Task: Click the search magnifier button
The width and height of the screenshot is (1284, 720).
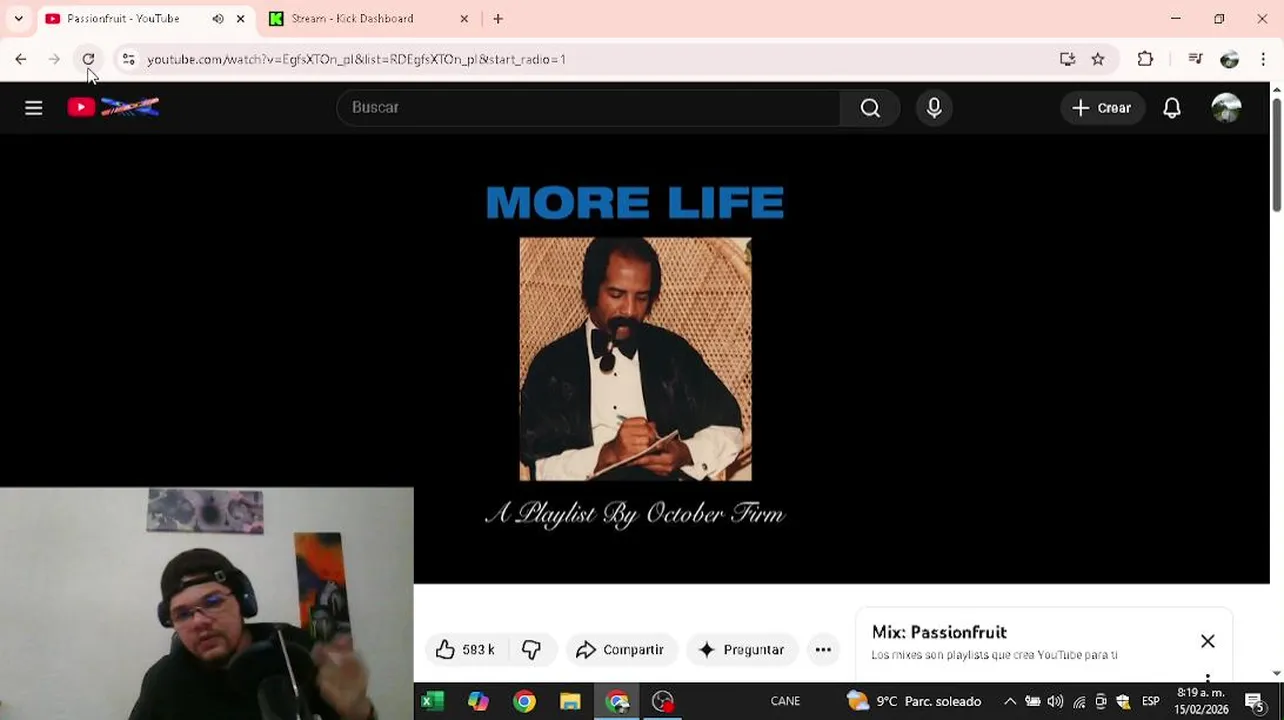Action: [870, 108]
